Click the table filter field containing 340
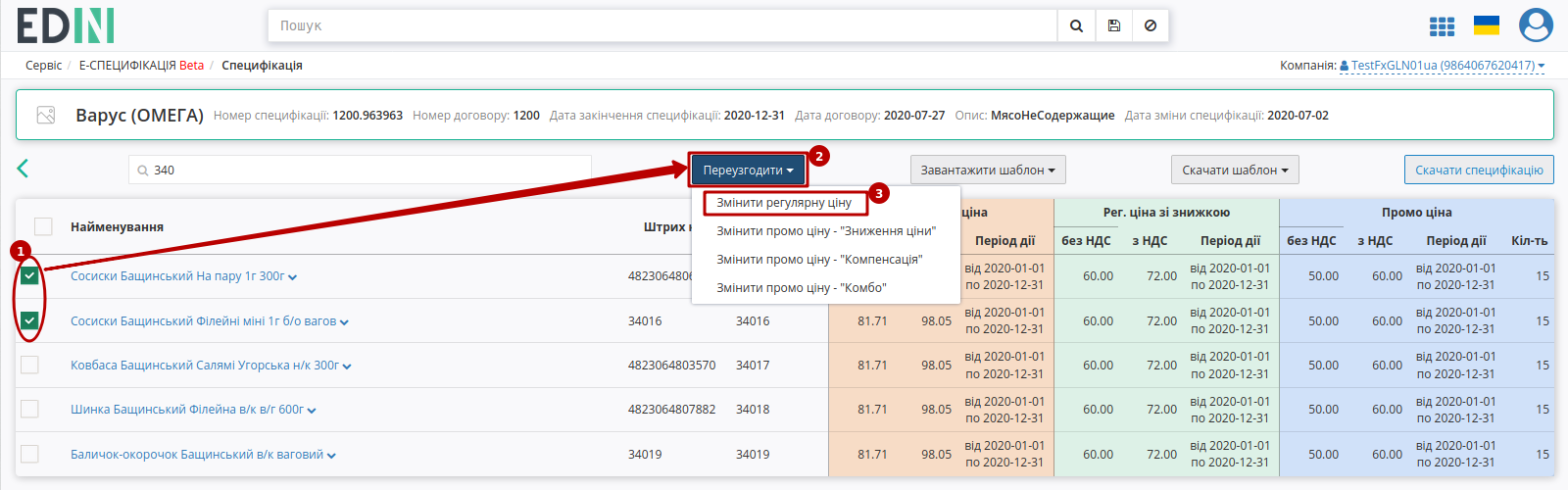Screen dimensions: 1568x490 [360, 170]
